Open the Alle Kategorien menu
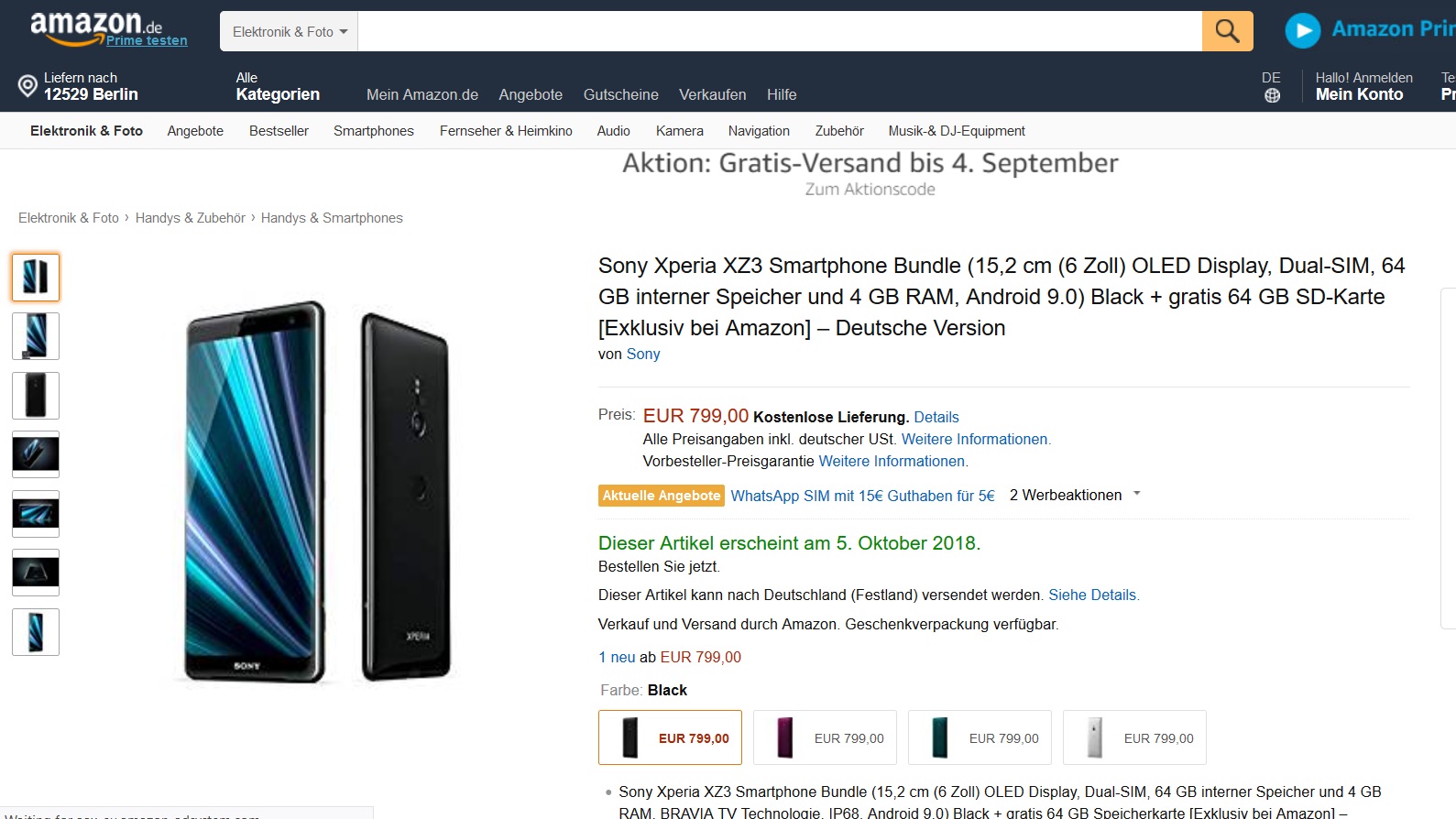 click(277, 86)
